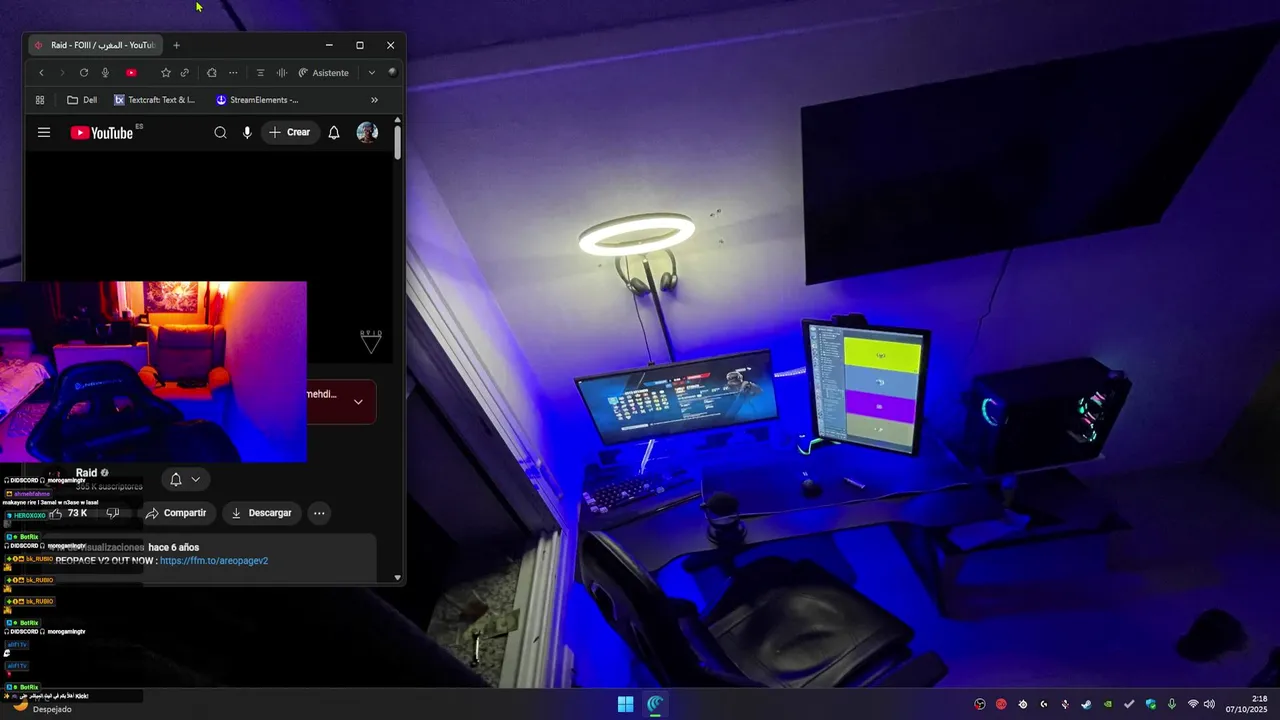Open the YouTube hamburger guide menu
The width and height of the screenshot is (1280, 720).
click(x=44, y=132)
